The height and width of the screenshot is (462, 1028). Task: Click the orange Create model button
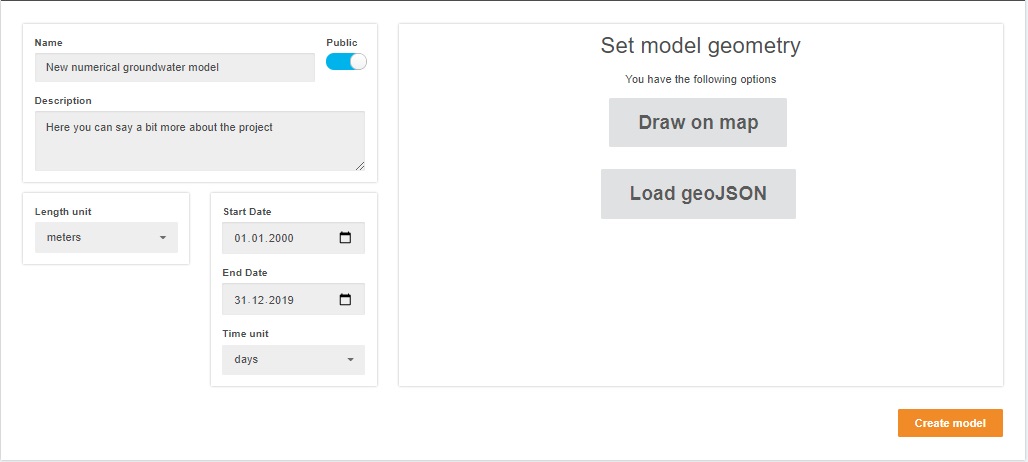950,423
